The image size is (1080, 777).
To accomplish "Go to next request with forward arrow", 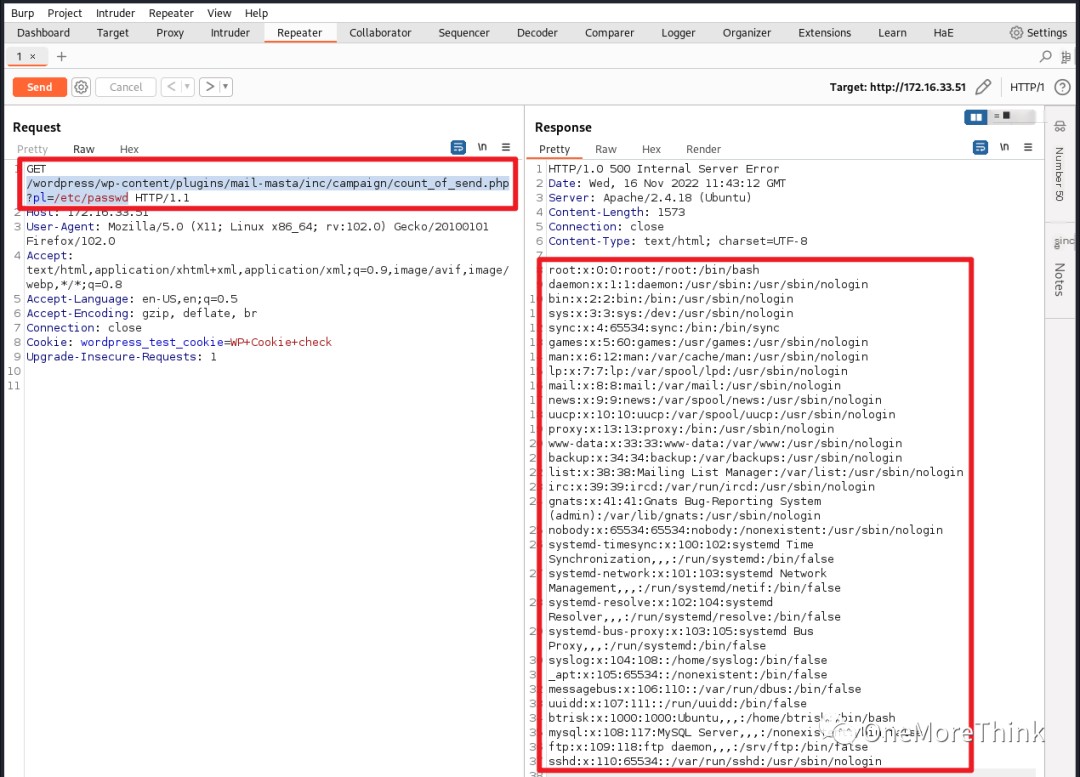I will [209, 87].
